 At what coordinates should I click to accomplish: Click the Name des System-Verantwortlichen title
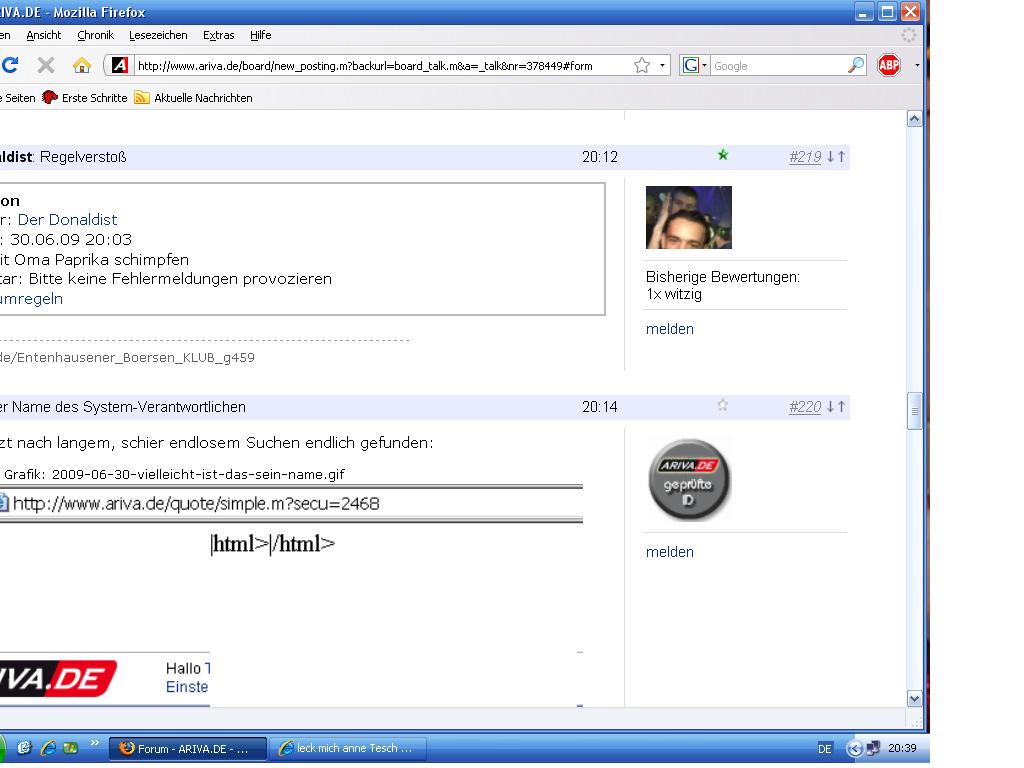(x=129, y=407)
